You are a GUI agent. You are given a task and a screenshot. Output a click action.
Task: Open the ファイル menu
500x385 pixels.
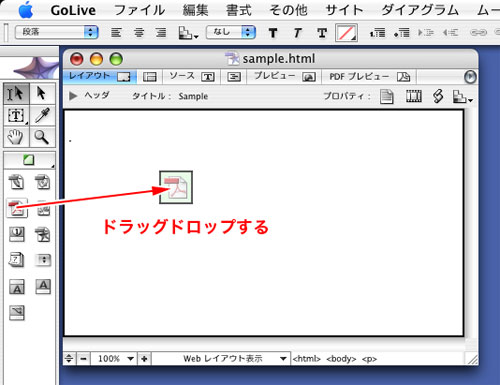coord(139,10)
